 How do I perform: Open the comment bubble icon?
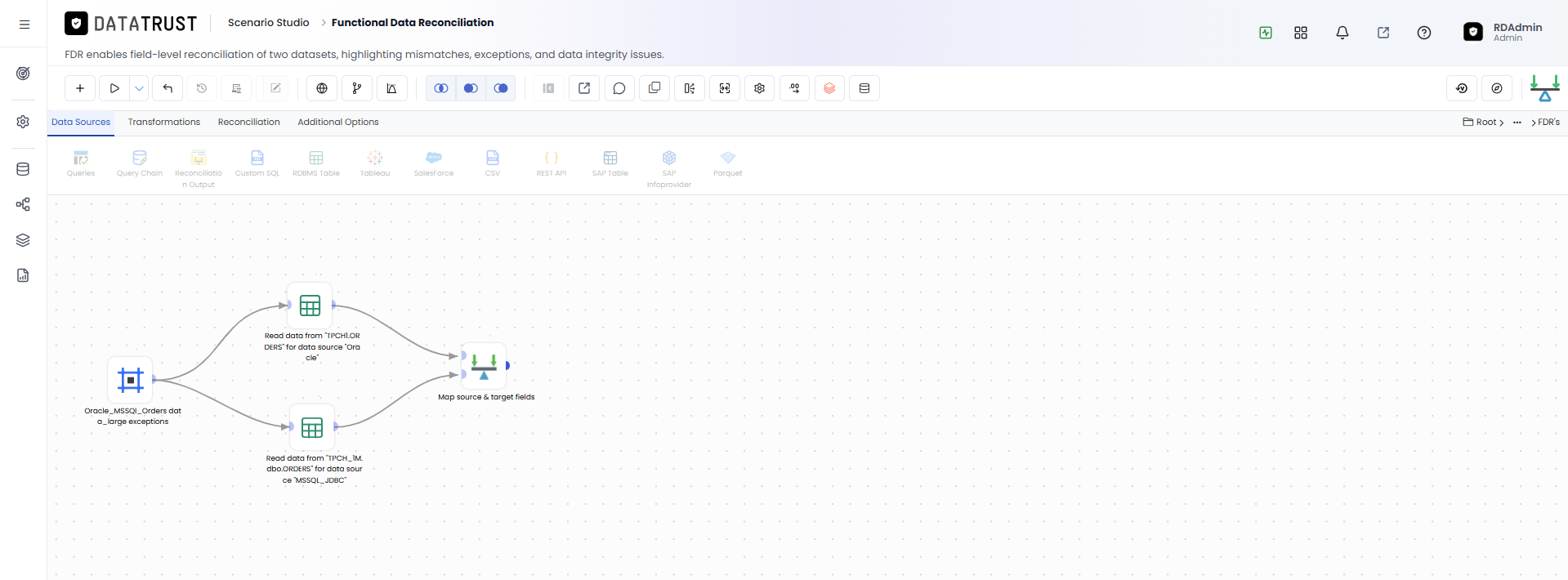619,88
